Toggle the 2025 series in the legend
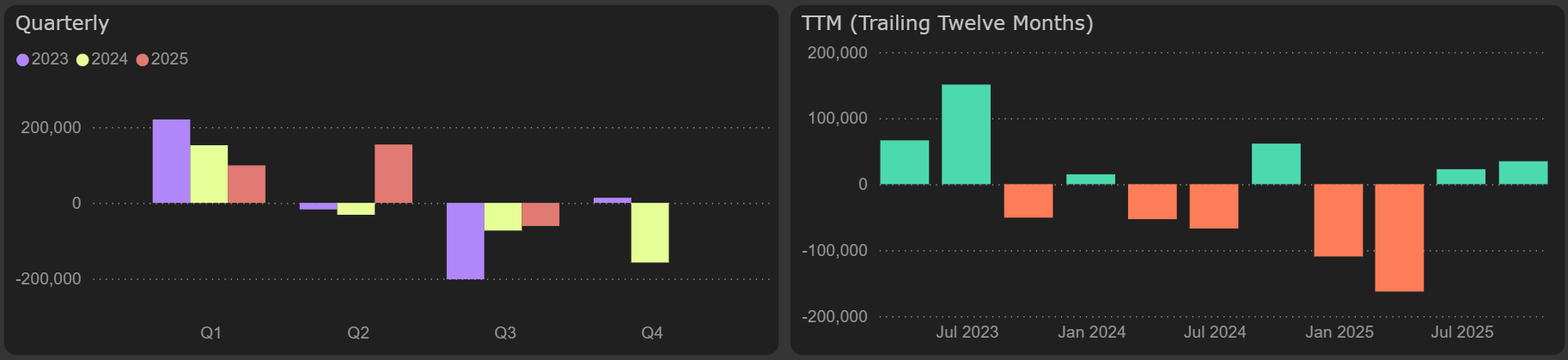This screenshot has height=360, width=1568. click(162, 59)
